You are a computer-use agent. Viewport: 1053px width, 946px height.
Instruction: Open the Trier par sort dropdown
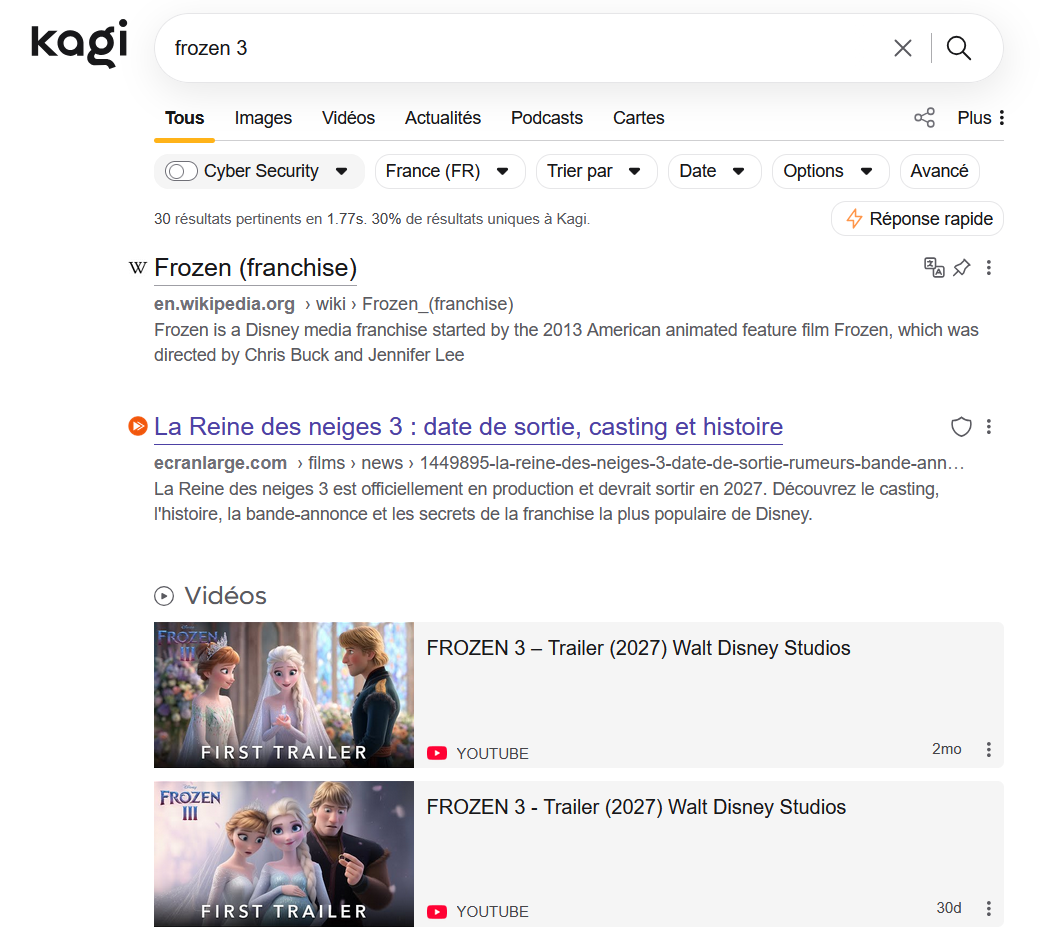point(595,171)
